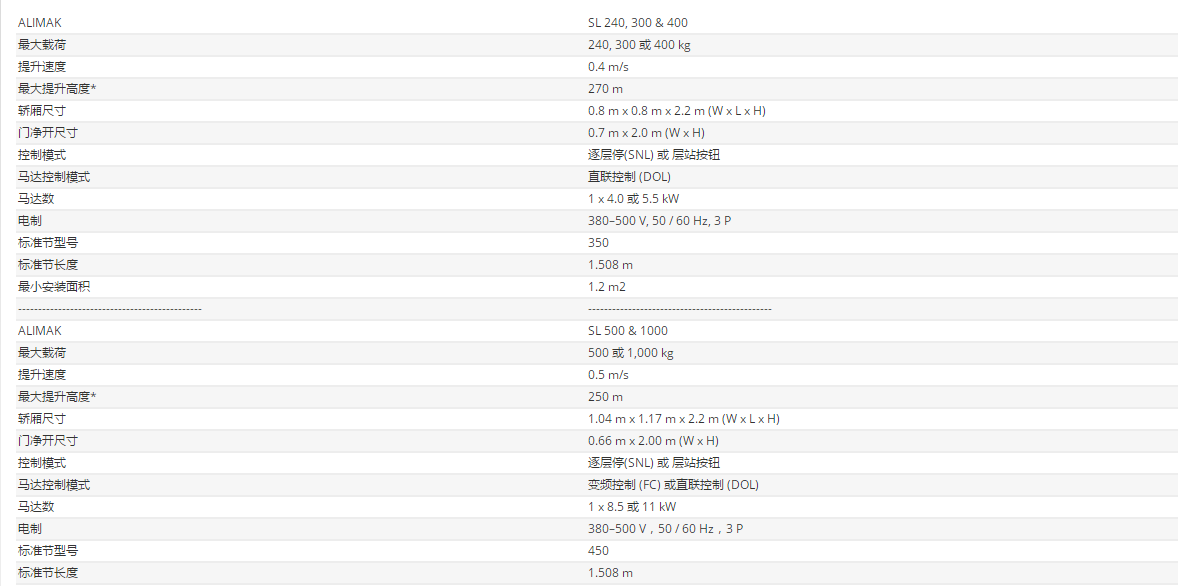Click the 最小安装面积 row label
The height and width of the screenshot is (586, 1178).
coord(54,286)
